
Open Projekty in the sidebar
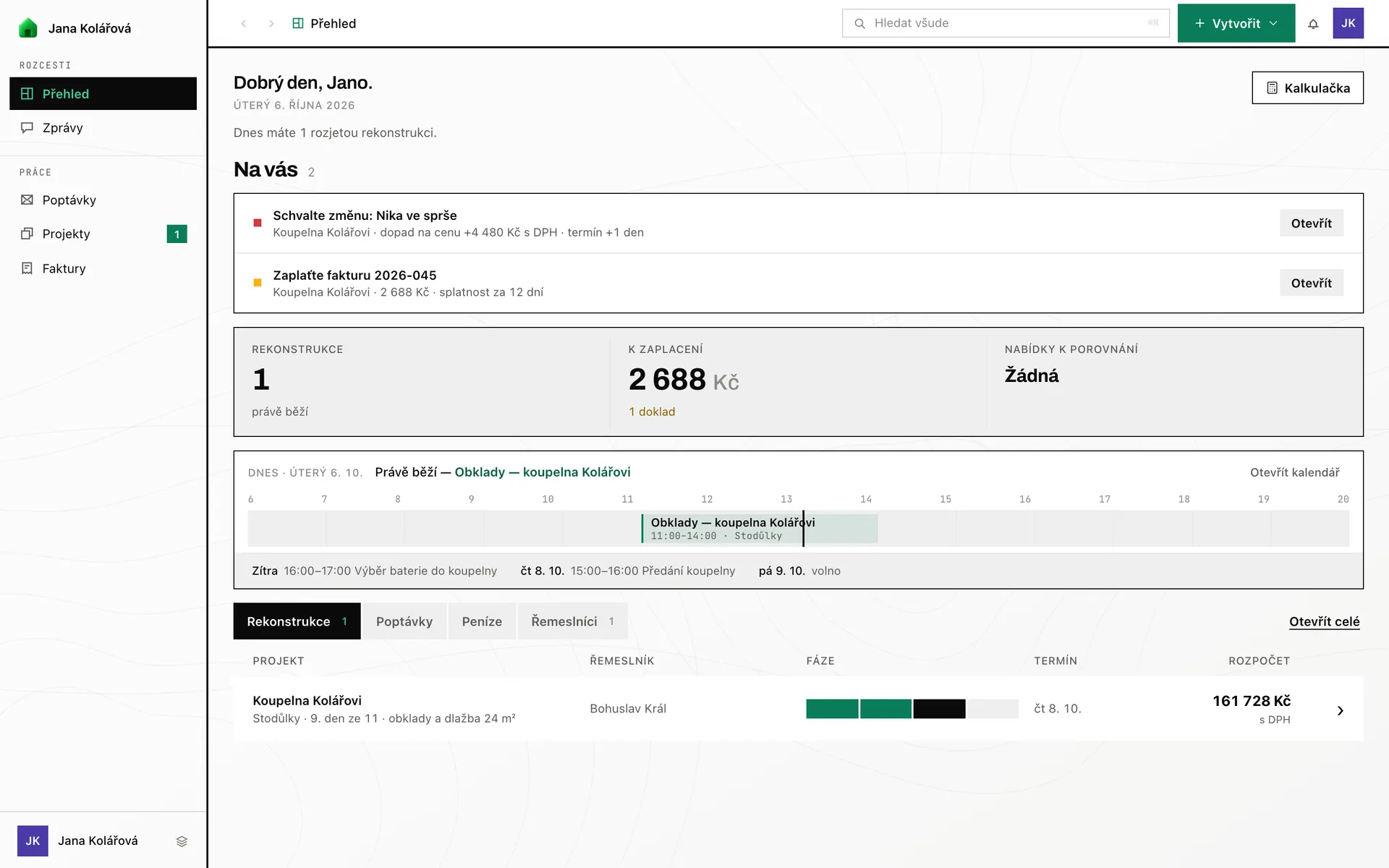coord(103,234)
